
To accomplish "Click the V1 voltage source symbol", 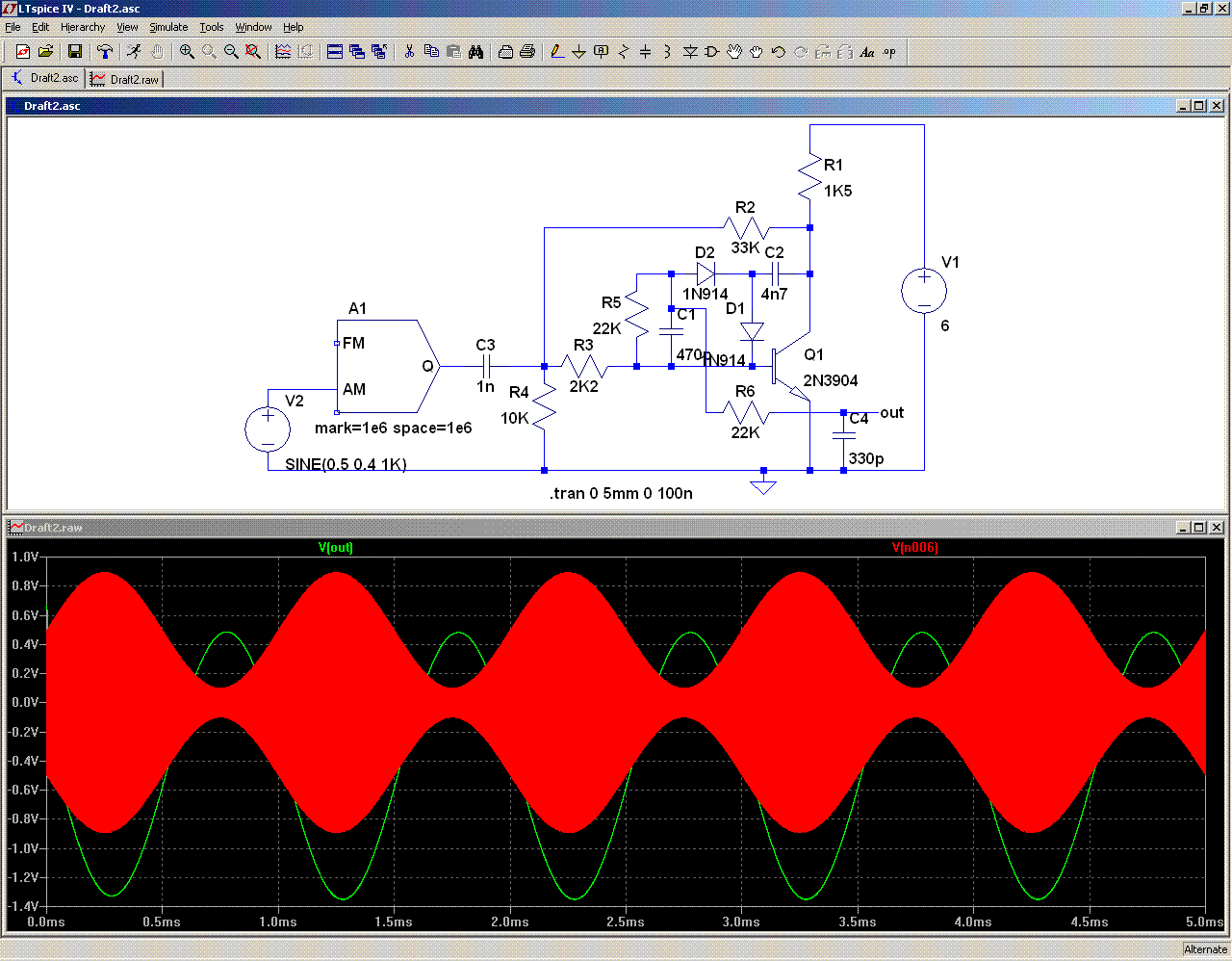I will click(924, 291).
